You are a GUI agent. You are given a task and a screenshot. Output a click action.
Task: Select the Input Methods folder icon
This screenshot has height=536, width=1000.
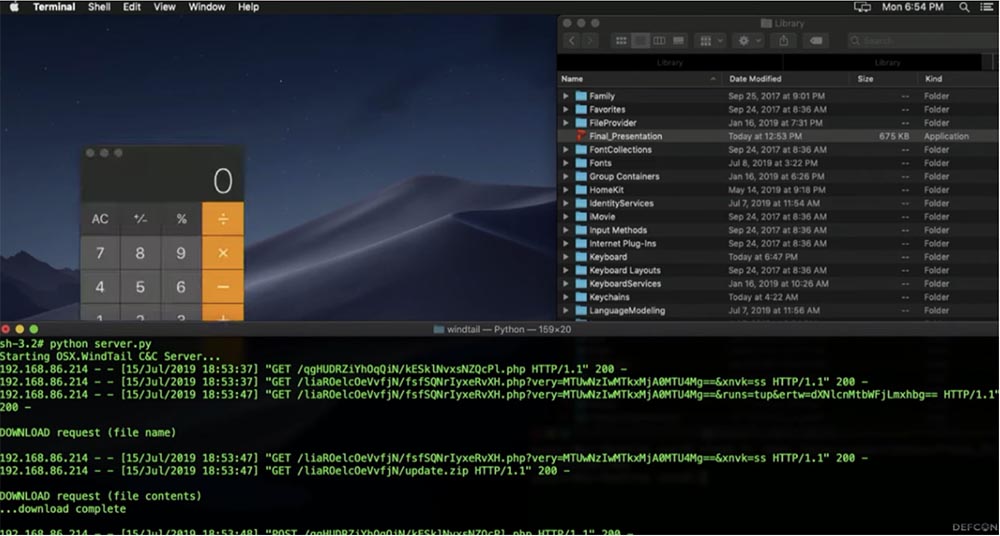(x=580, y=230)
